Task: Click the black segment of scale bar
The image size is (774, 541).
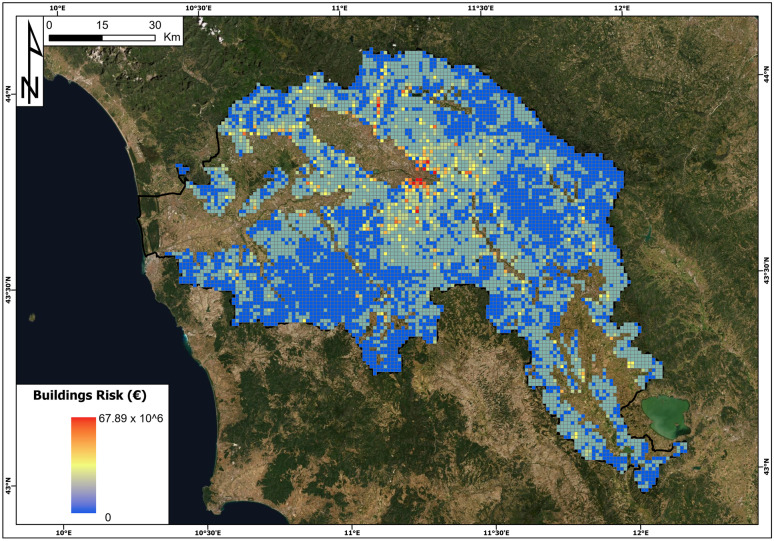Action: click(76, 38)
